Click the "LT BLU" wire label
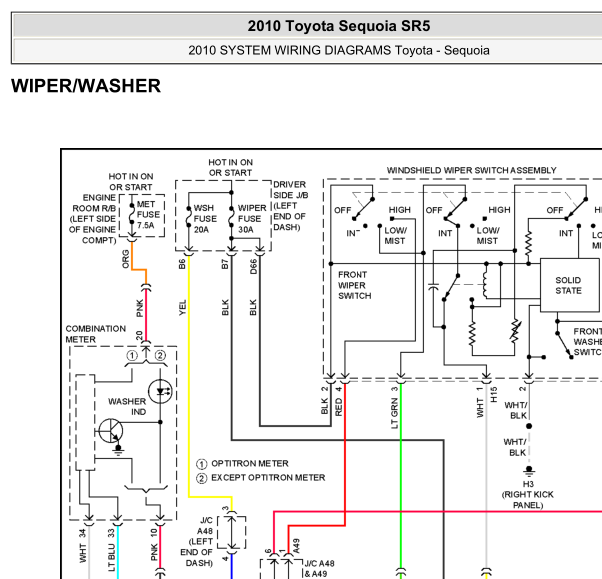Image resolution: width=602 pixels, height=579 pixels. click(x=111, y=557)
